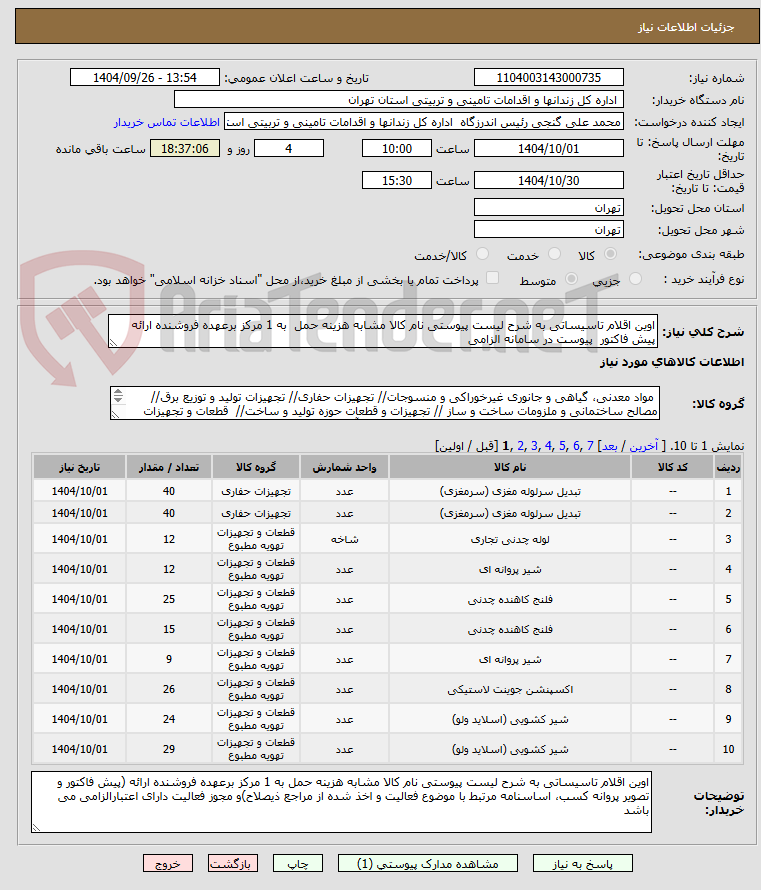The height and width of the screenshot is (890, 761).
Task: Click the شرح کلی نیاز text area
Action: [383, 331]
